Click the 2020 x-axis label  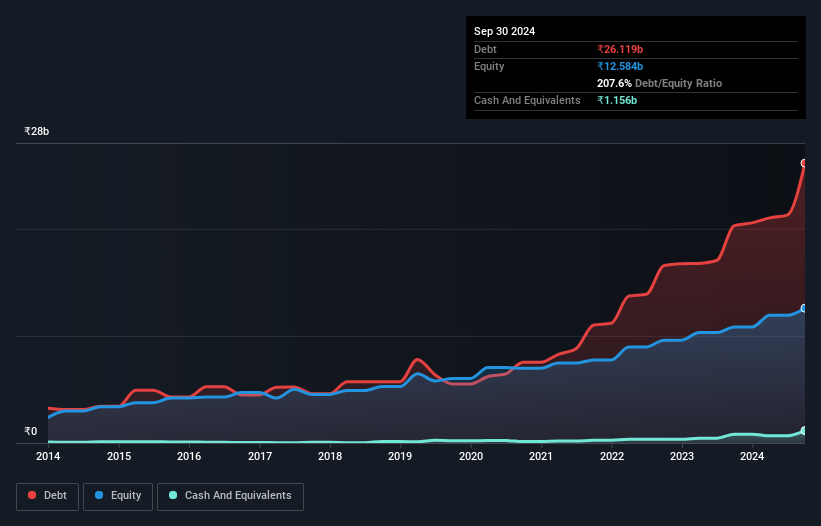pyautogui.click(x=471, y=456)
